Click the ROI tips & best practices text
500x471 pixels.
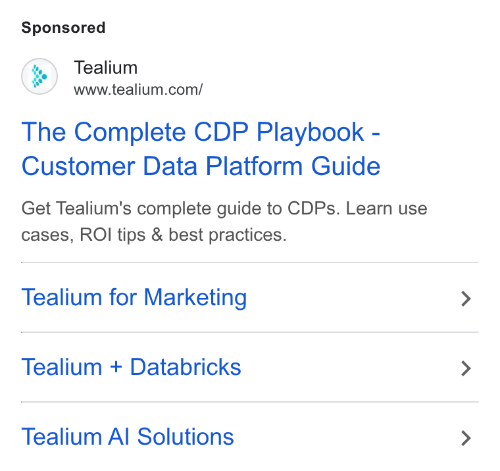click(x=183, y=235)
